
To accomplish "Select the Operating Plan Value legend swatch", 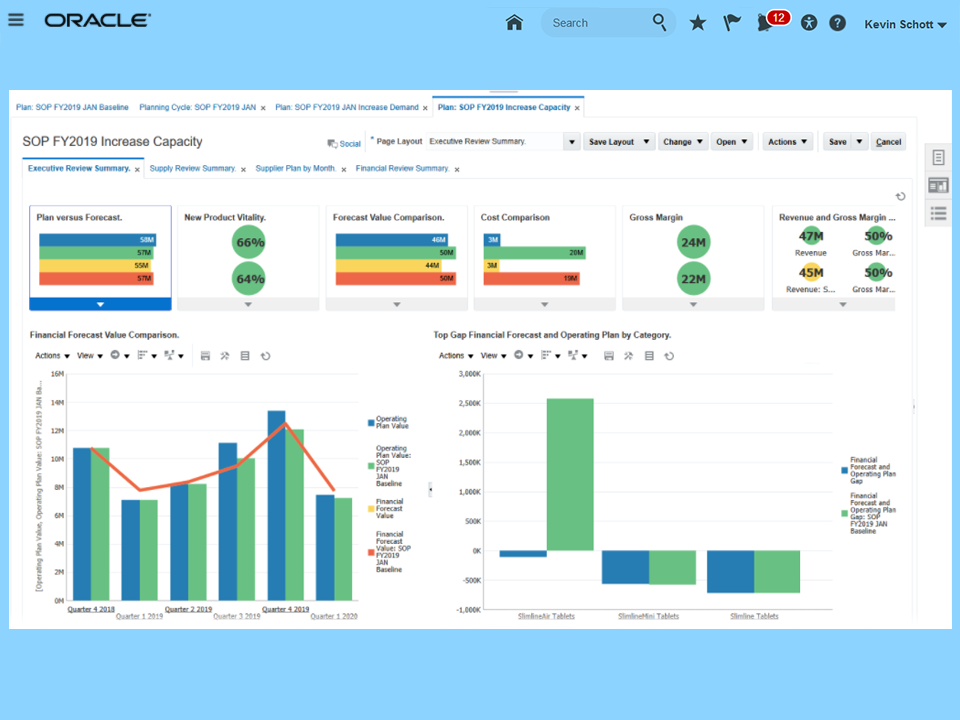I will [371, 422].
